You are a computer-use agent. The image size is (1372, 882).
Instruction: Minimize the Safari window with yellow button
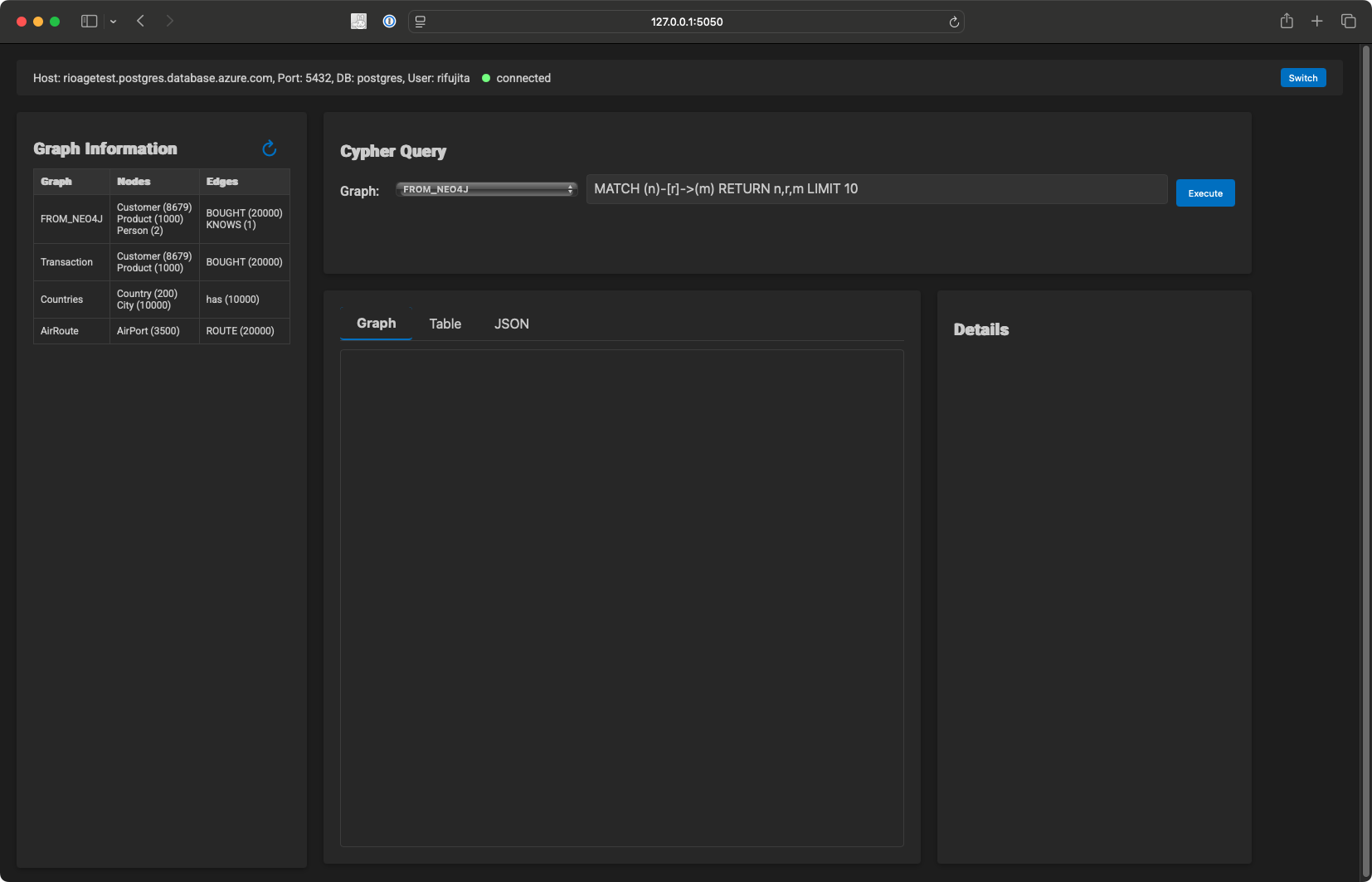pos(38,22)
